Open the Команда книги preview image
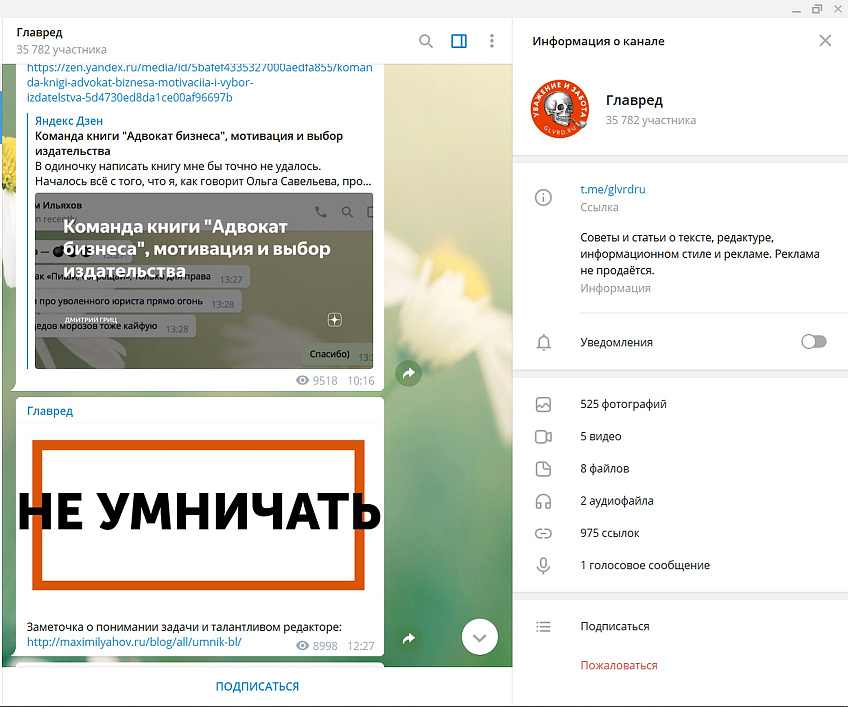The height and width of the screenshot is (707, 848). pyautogui.click(x=204, y=281)
